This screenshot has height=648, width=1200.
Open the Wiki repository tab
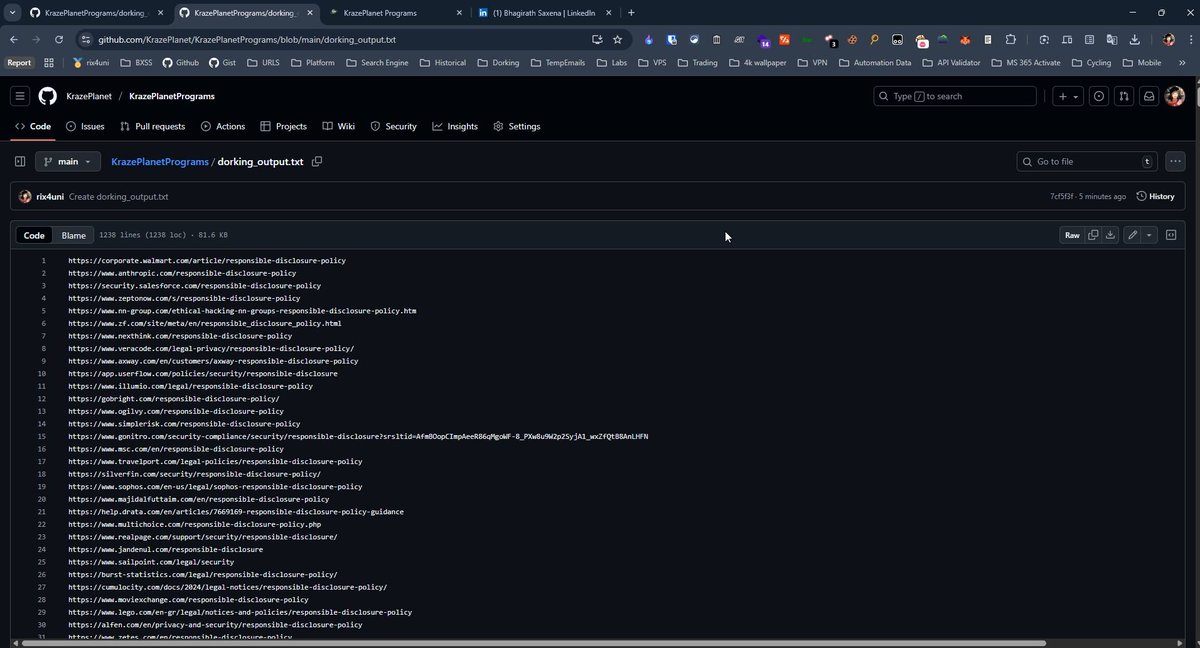(339, 126)
